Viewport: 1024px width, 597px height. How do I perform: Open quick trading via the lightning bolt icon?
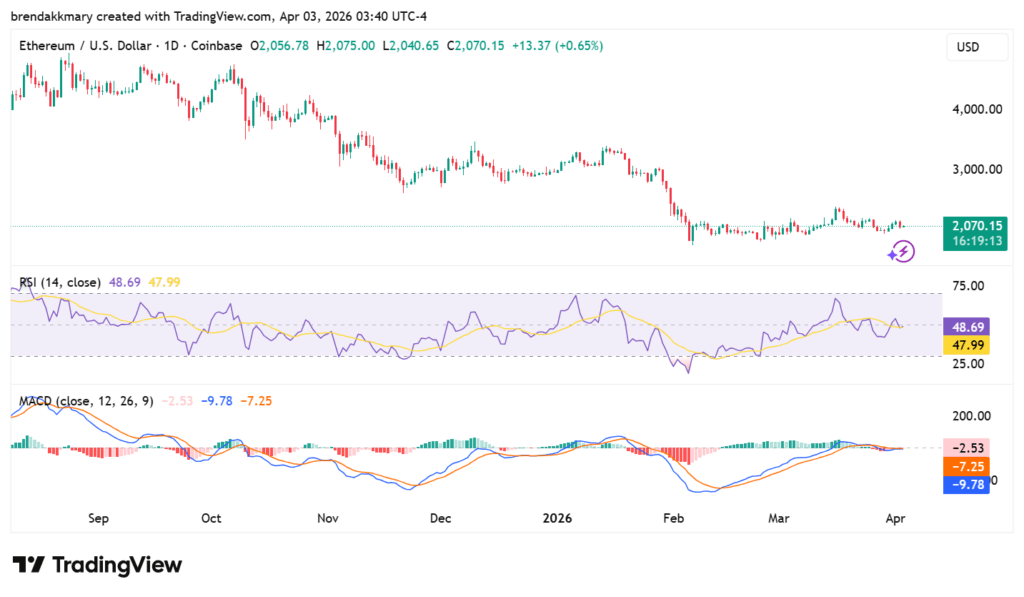click(903, 250)
